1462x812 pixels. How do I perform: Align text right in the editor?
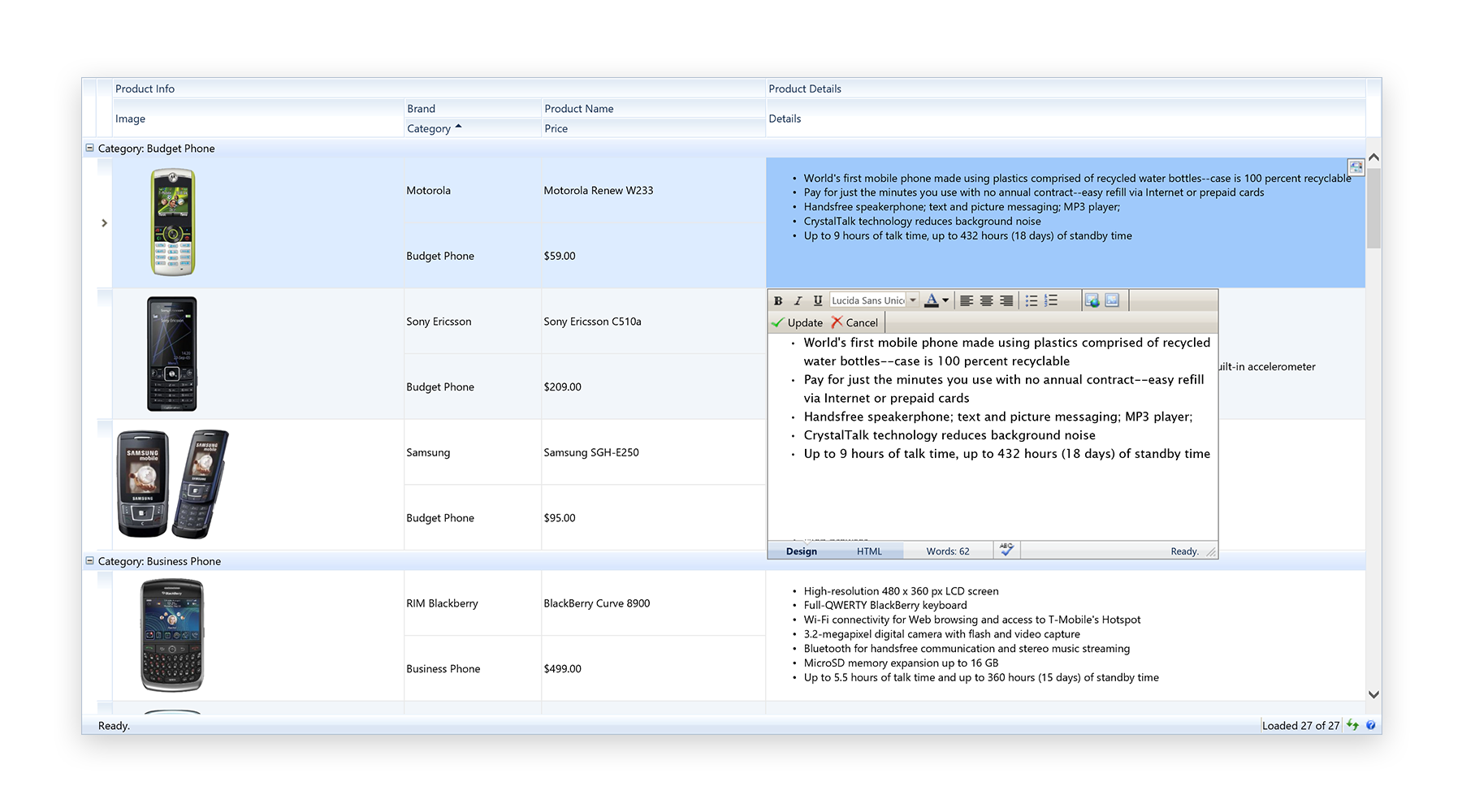[1006, 300]
